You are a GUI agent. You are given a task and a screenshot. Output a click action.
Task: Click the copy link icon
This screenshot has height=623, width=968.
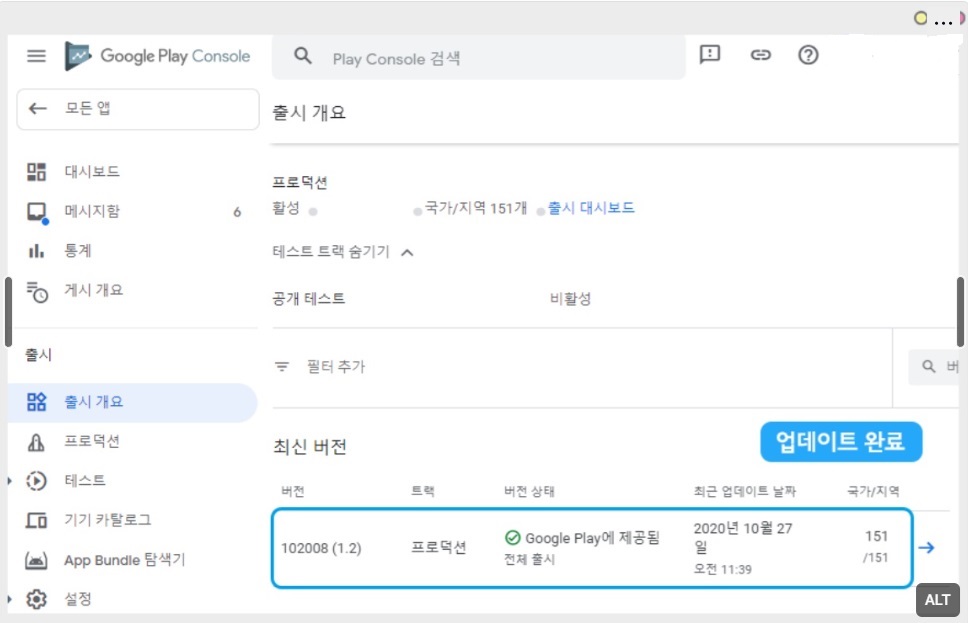761,55
